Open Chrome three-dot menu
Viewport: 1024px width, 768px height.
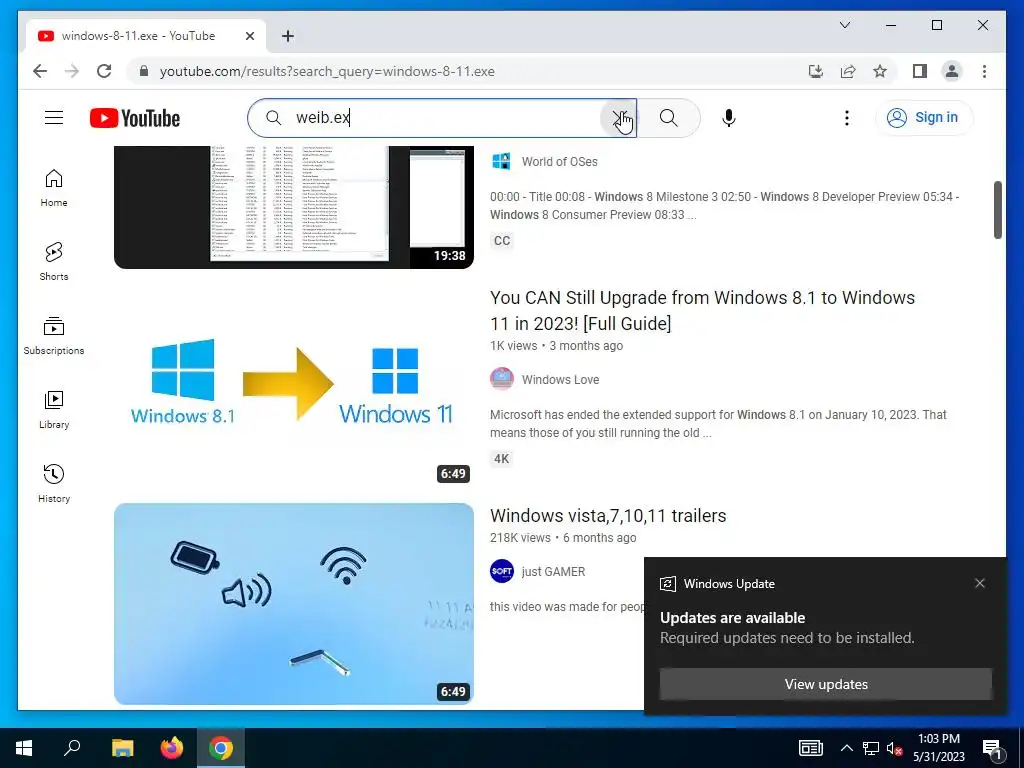(984, 71)
